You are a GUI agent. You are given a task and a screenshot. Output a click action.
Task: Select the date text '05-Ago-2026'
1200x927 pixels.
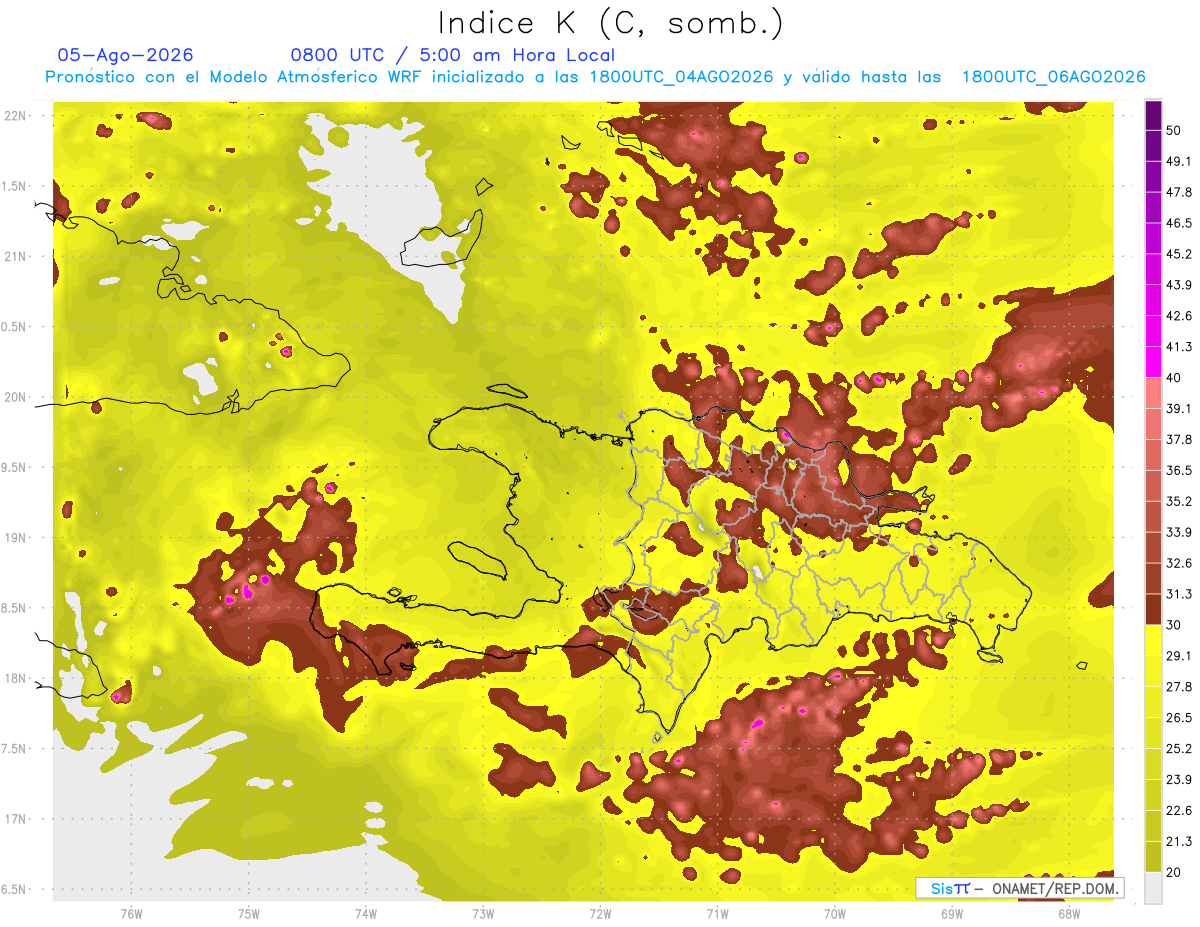[x=126, y=55]
